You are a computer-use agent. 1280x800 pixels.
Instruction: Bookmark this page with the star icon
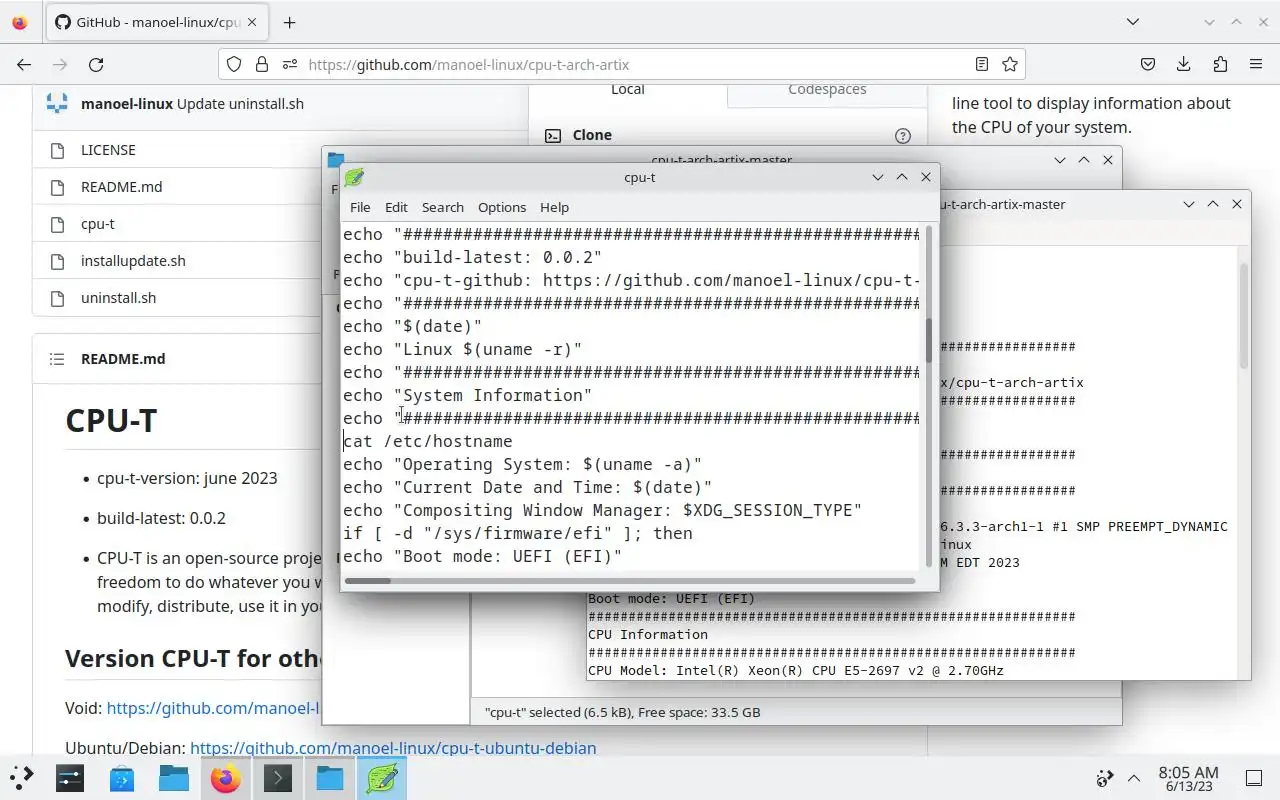1010,64
